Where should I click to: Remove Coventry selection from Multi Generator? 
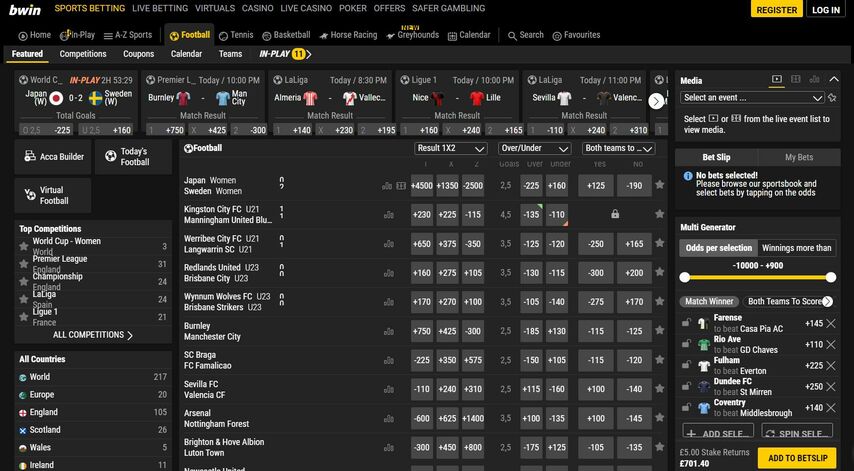pyautogui.click(x=831, y=408)
